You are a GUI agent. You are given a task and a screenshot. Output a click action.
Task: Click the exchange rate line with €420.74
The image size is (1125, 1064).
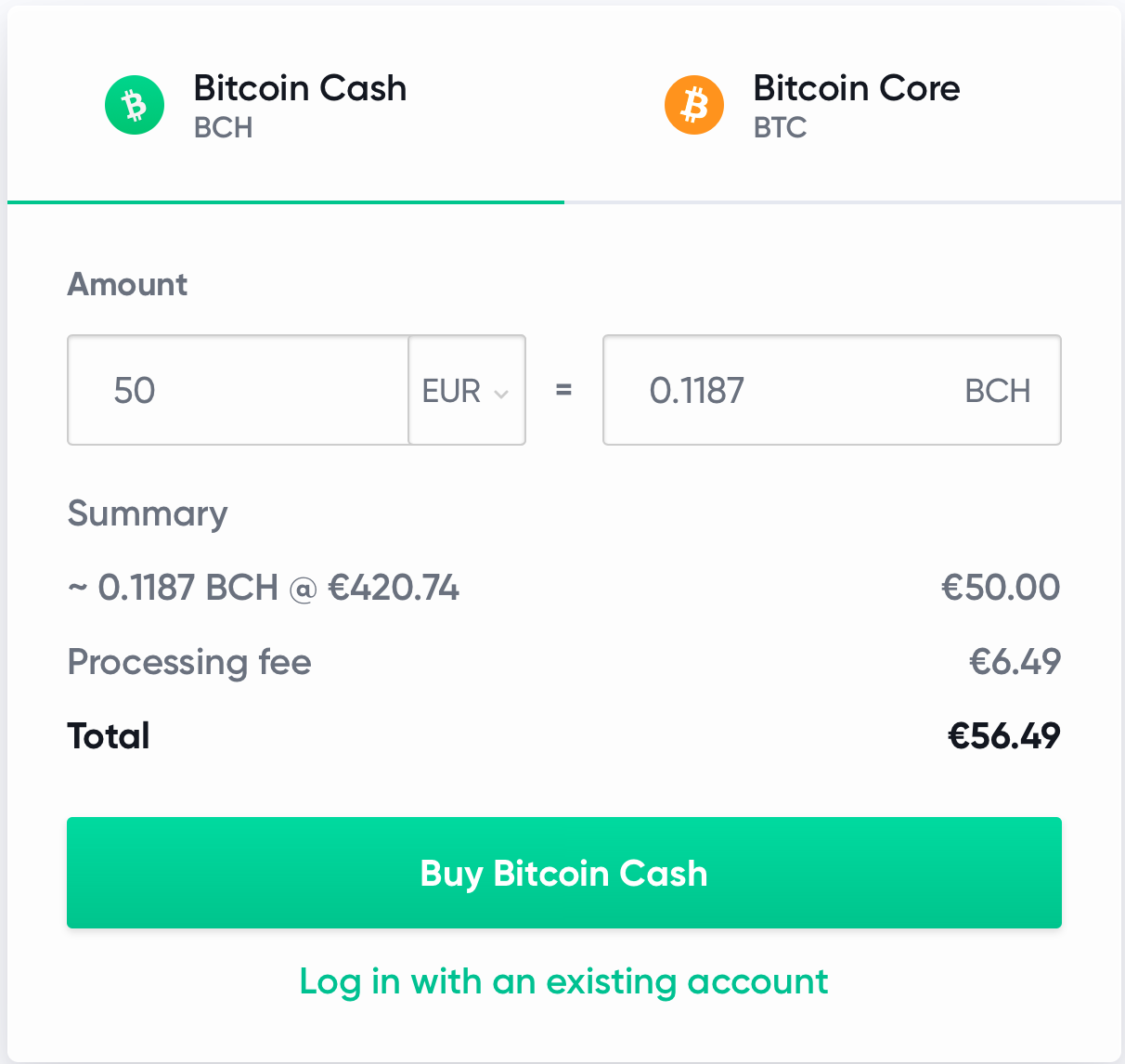click(x=264, y=588)
